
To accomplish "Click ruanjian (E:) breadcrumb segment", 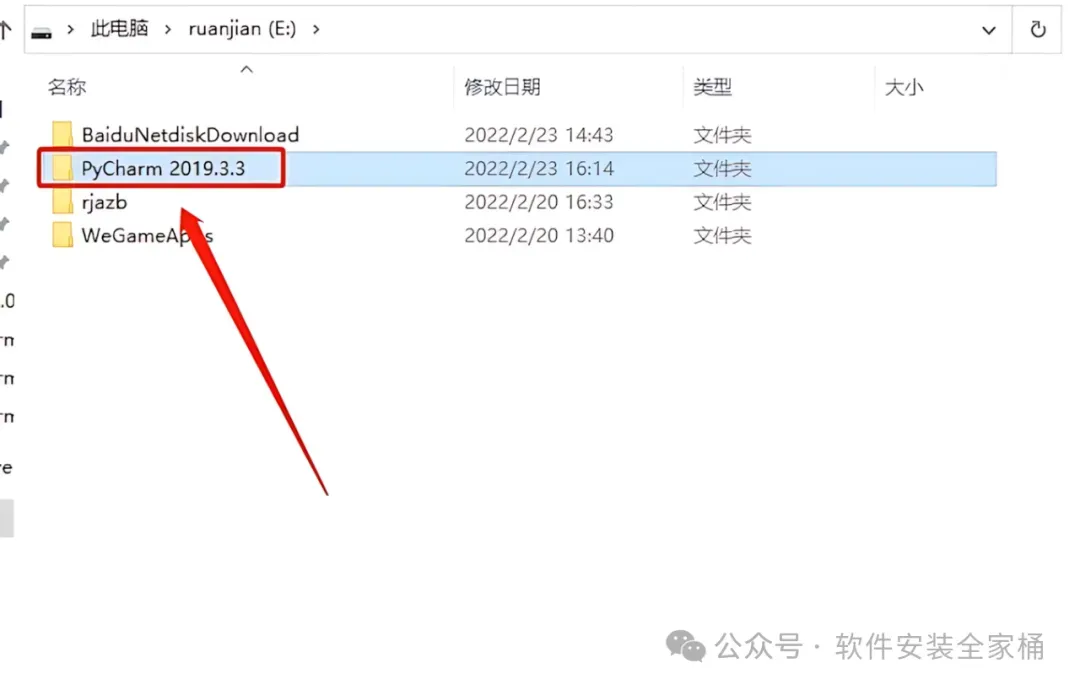I will (x=242, y=29).
